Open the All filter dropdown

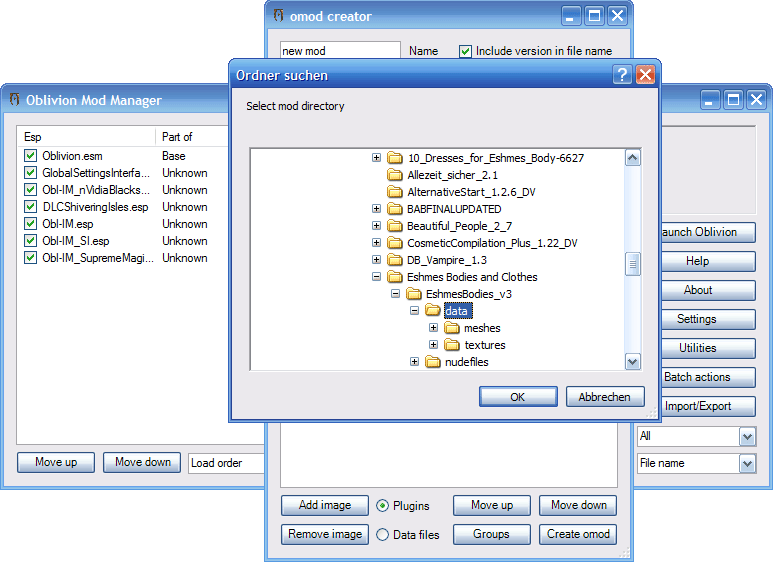pyautogui.click(x=747, y=437)
